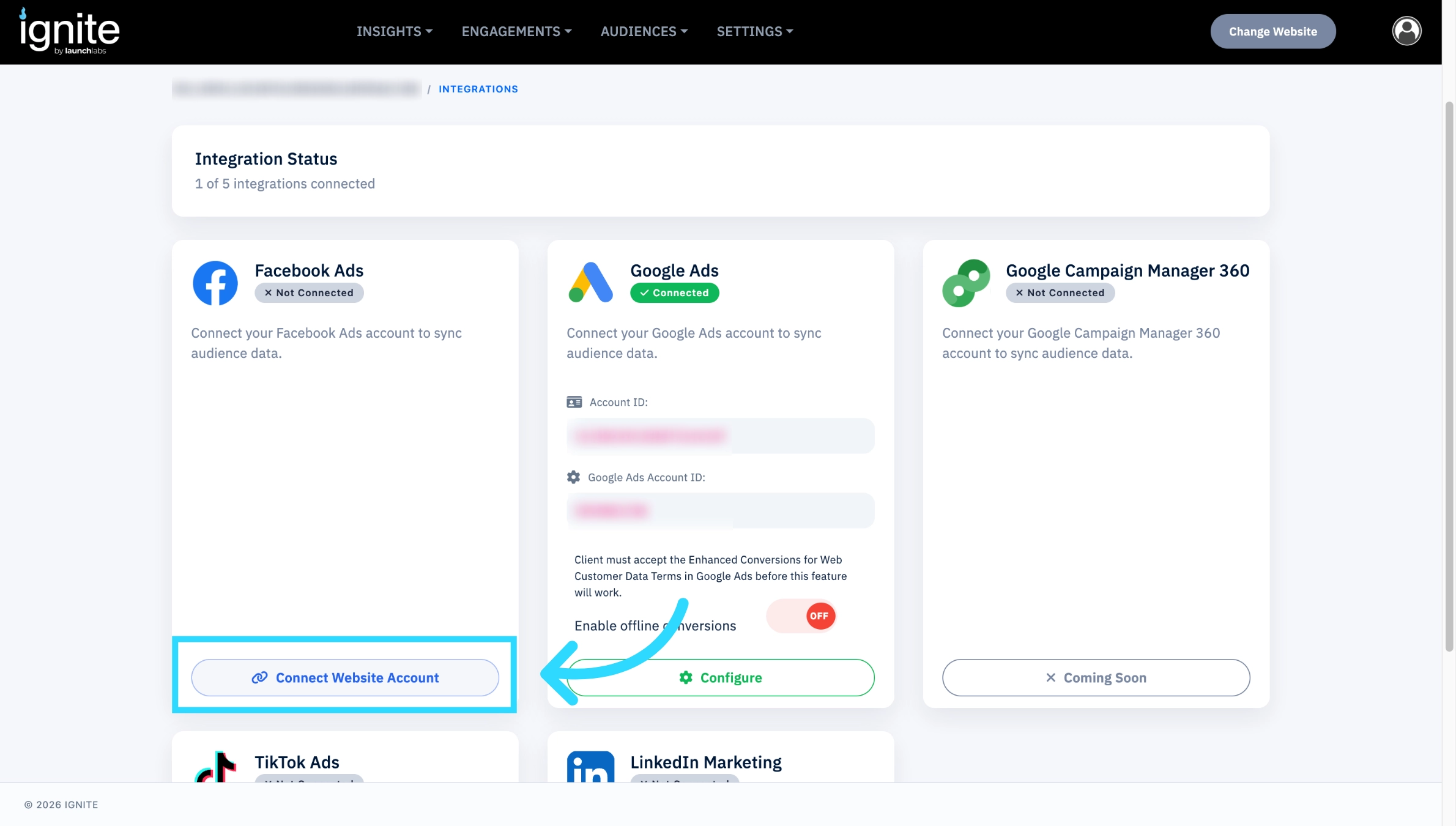Click the LinkedIn Marketing title
The width and height of the screenshot is (1456, 826).
pos(706,762)
